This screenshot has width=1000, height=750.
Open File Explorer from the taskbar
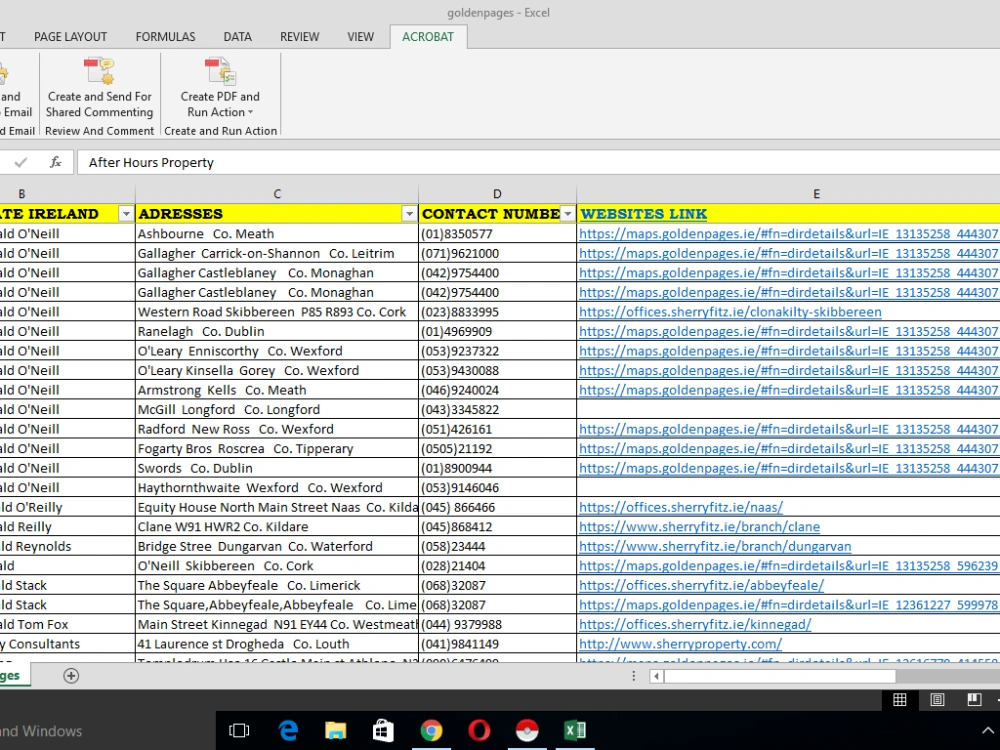335,730
